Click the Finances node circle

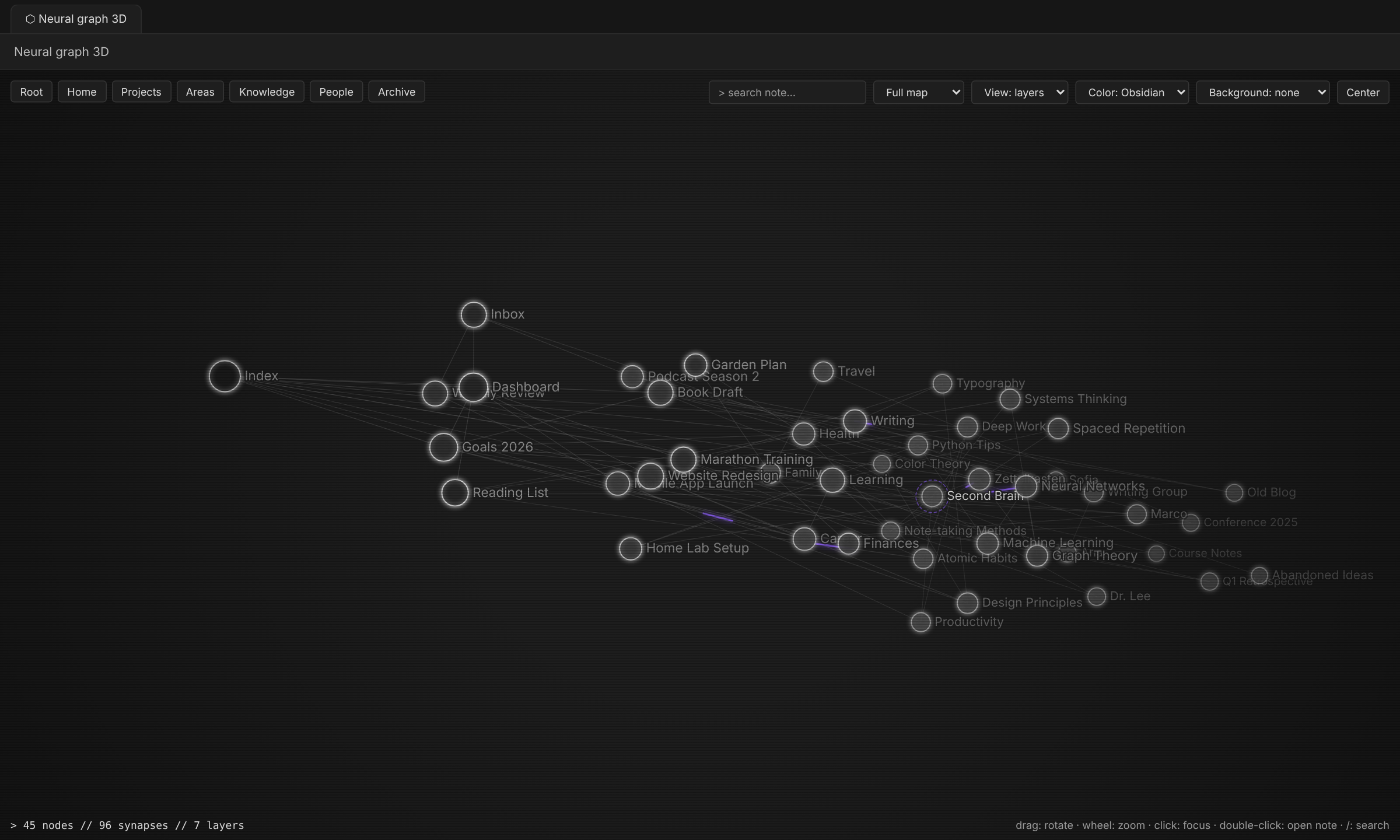tap(849, 544)
